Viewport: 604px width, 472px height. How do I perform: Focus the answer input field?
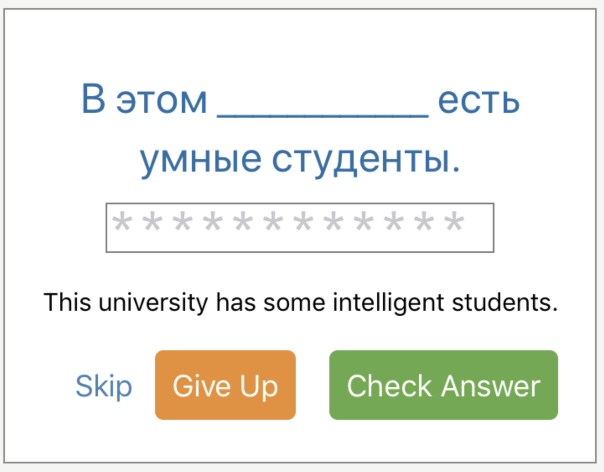[300, 228]
